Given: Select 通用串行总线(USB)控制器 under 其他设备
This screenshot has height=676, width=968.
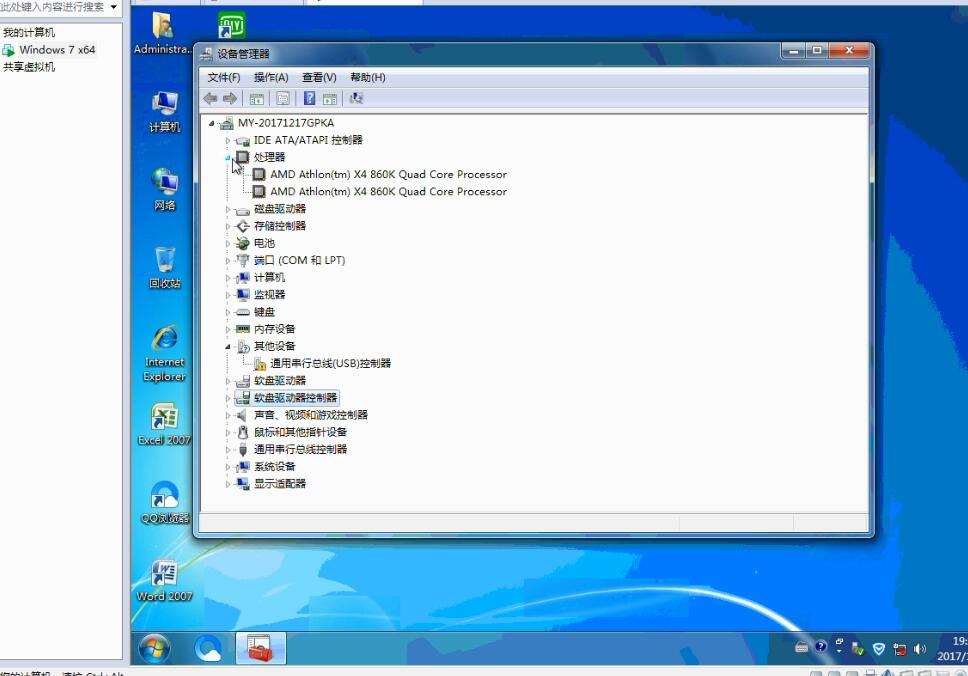Looking at the screenshot, I should tap(330, 364).
